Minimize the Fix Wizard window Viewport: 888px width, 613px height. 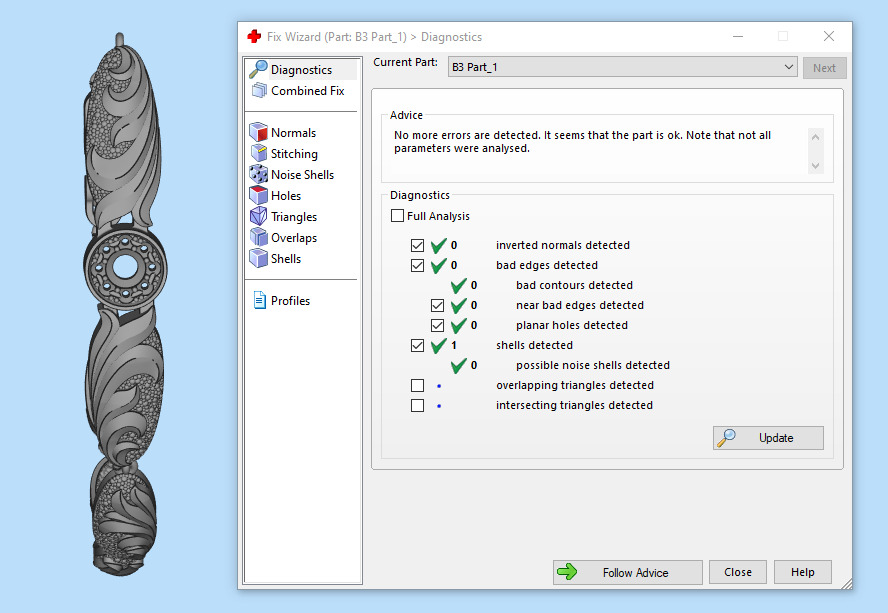(737, 36)
